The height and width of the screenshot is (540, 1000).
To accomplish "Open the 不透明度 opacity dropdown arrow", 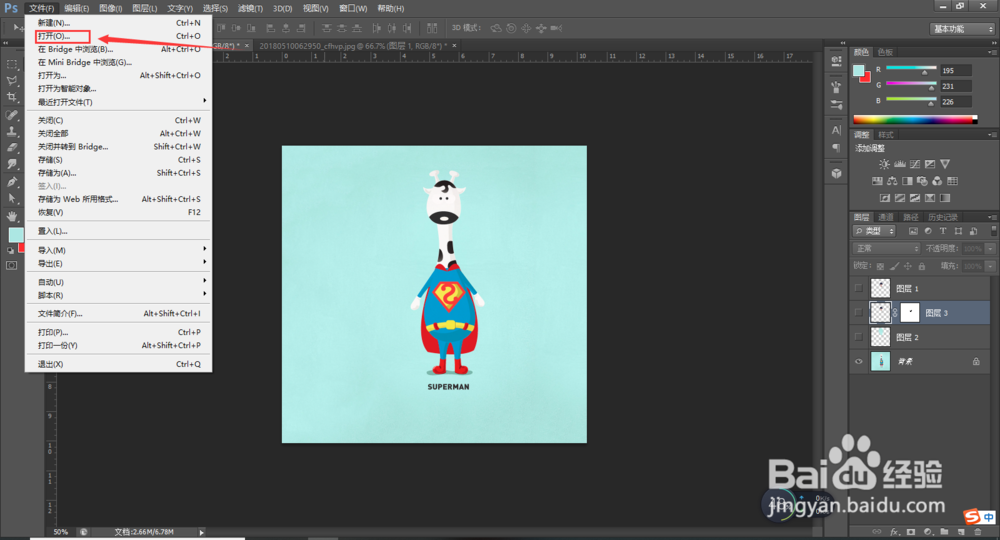I will [990, 249].
